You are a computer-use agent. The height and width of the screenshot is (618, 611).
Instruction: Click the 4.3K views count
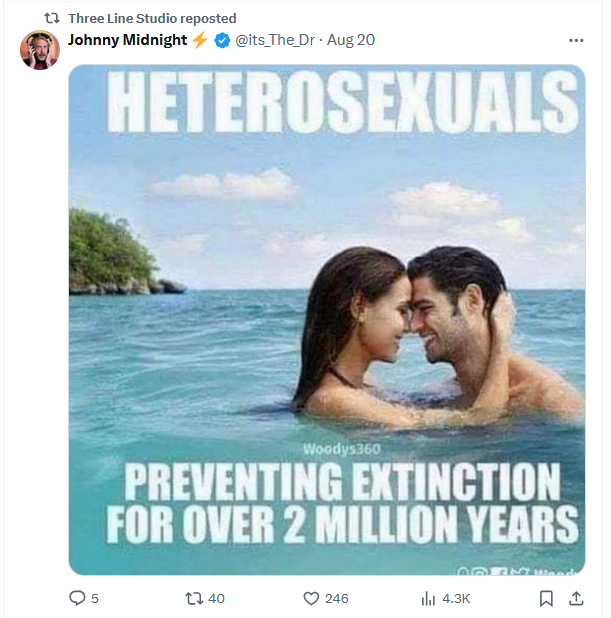coord(456,598)
